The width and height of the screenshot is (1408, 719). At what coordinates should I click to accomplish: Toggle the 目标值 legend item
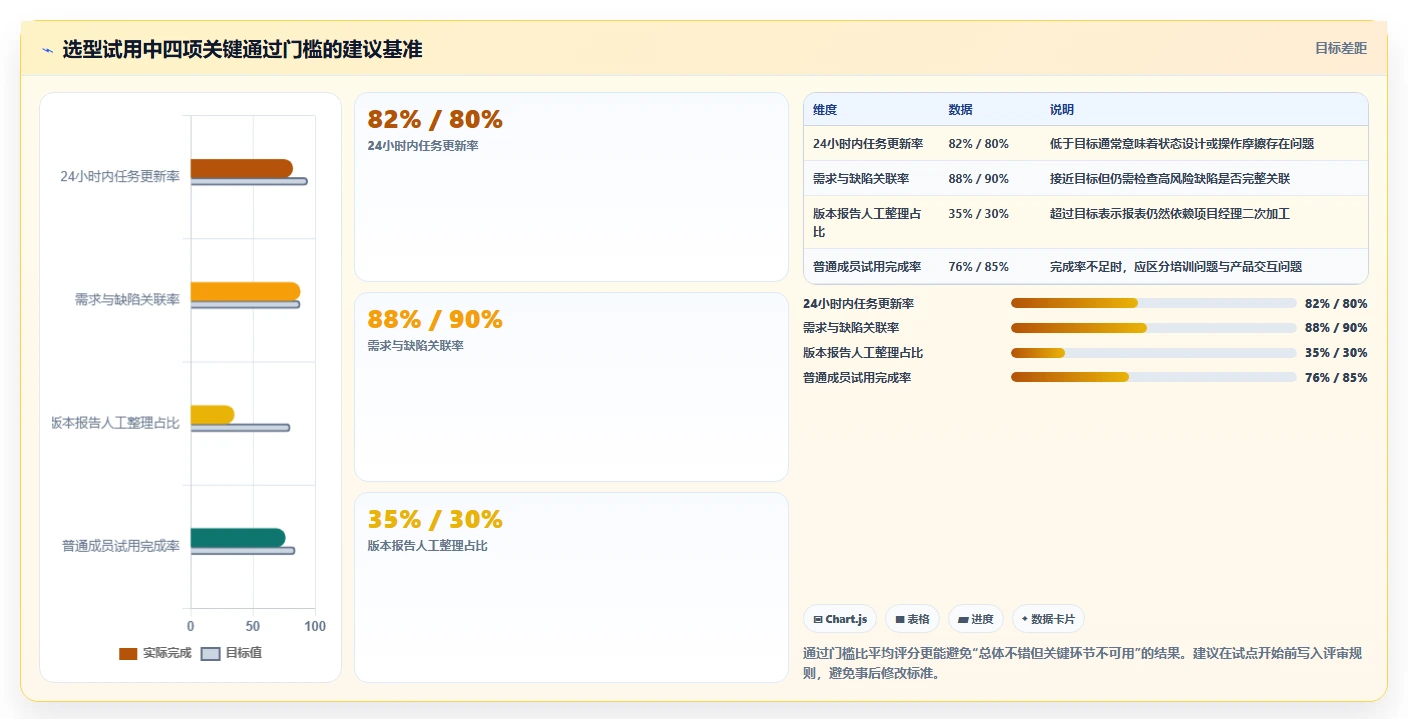coord(232,653)
